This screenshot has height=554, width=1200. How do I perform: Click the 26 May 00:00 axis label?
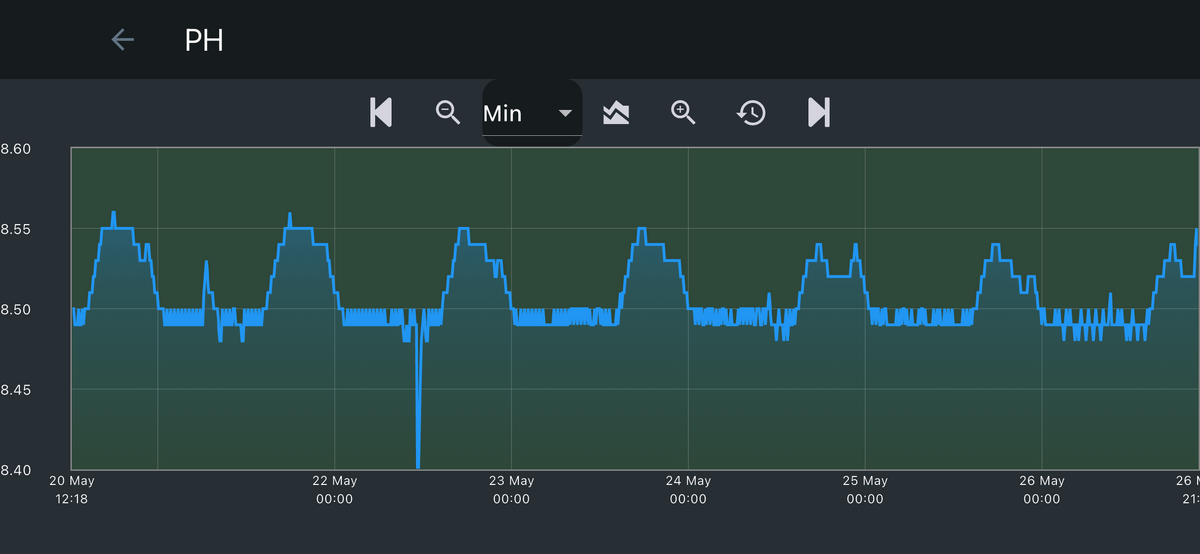[1042, 490]
